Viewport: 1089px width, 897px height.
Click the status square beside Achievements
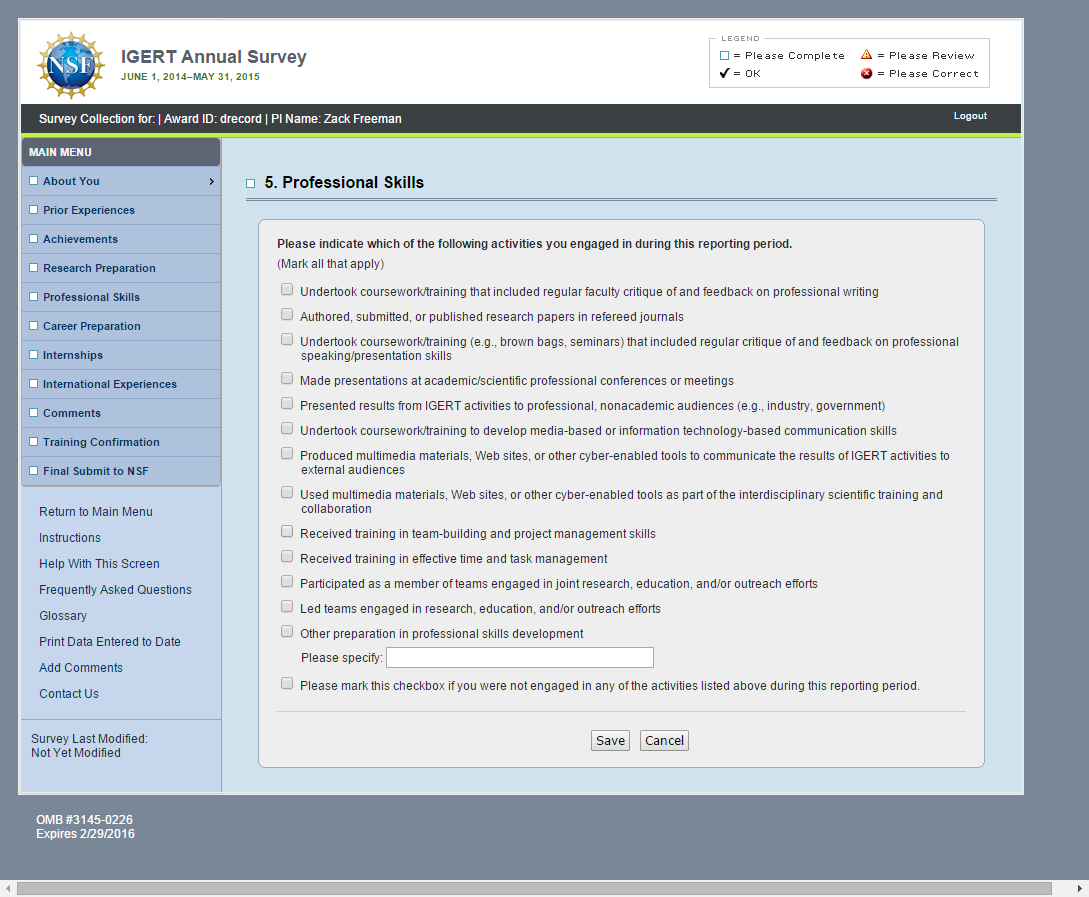tap(34, 239)
